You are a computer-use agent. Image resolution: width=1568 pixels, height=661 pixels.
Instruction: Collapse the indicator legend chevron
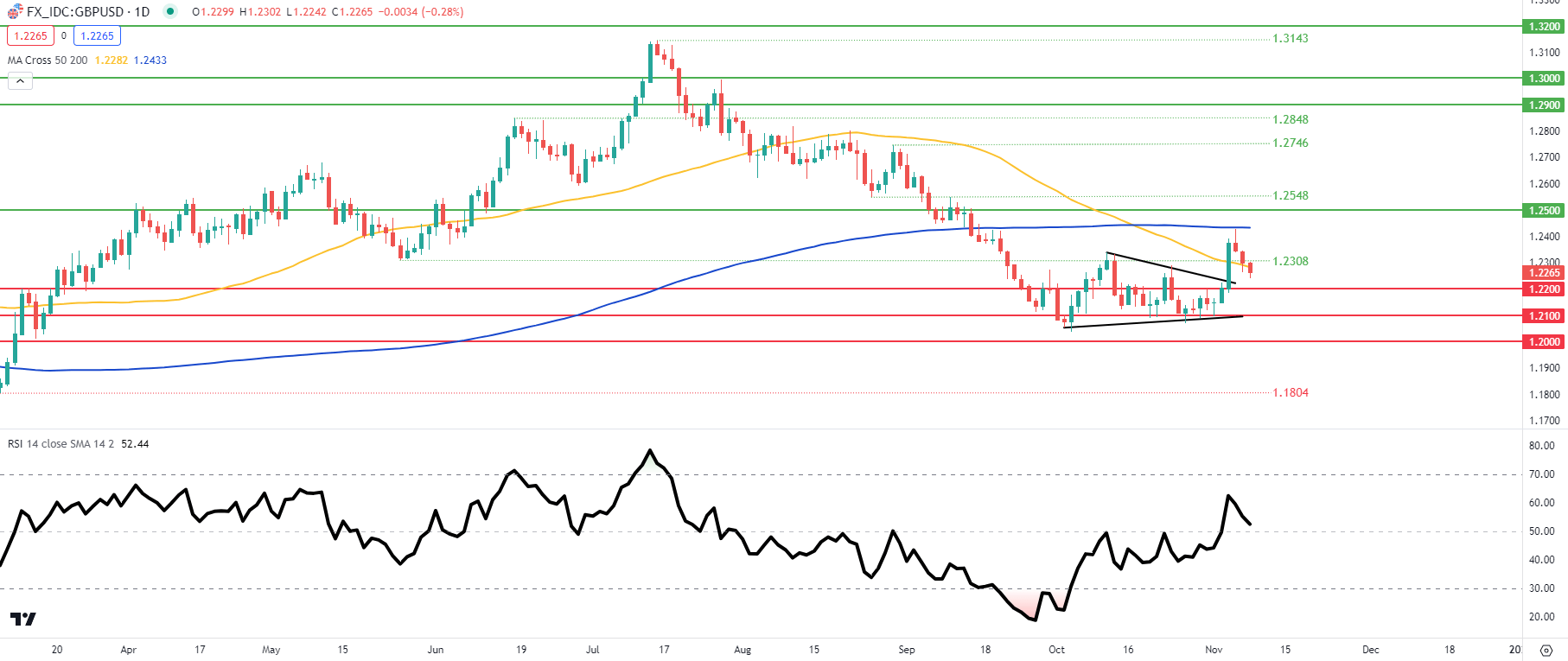coord(20,81)
